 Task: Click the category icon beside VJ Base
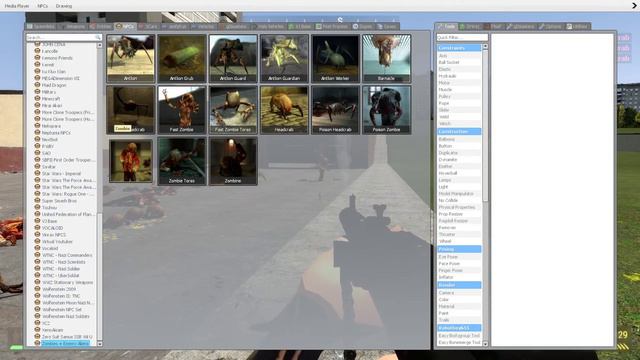click(x=38, y=221)
